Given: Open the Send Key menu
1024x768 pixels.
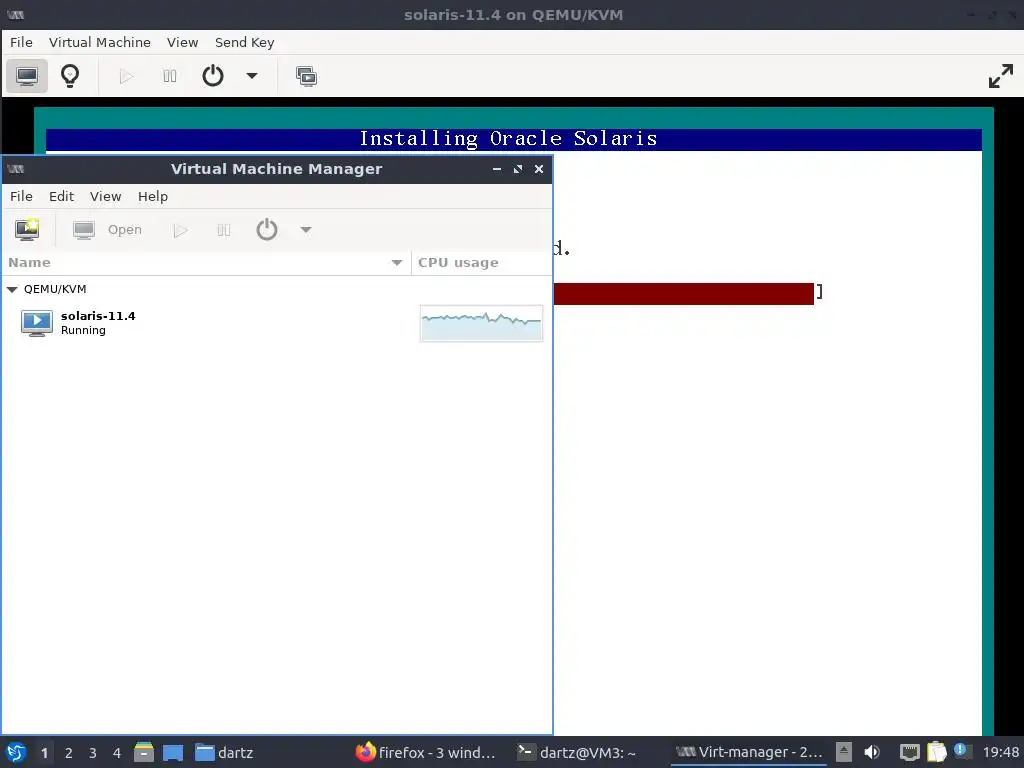Looking at the screenshot, I should pos(244,42).
